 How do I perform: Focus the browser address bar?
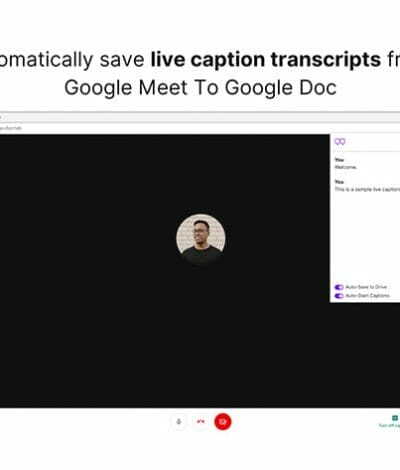[x=200, y=118]
